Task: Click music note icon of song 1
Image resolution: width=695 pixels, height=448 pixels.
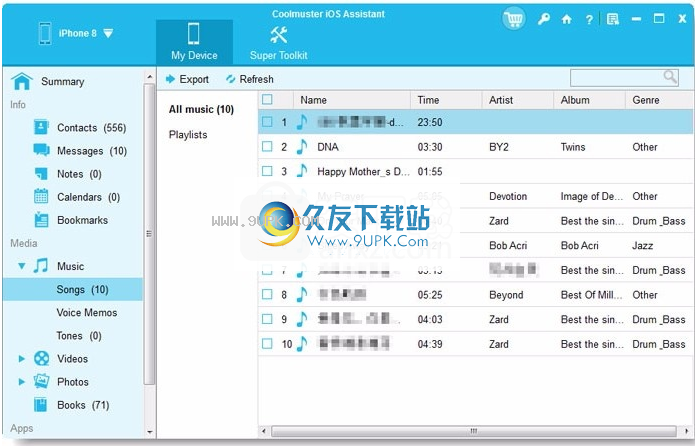Action: tap(302, 122)
